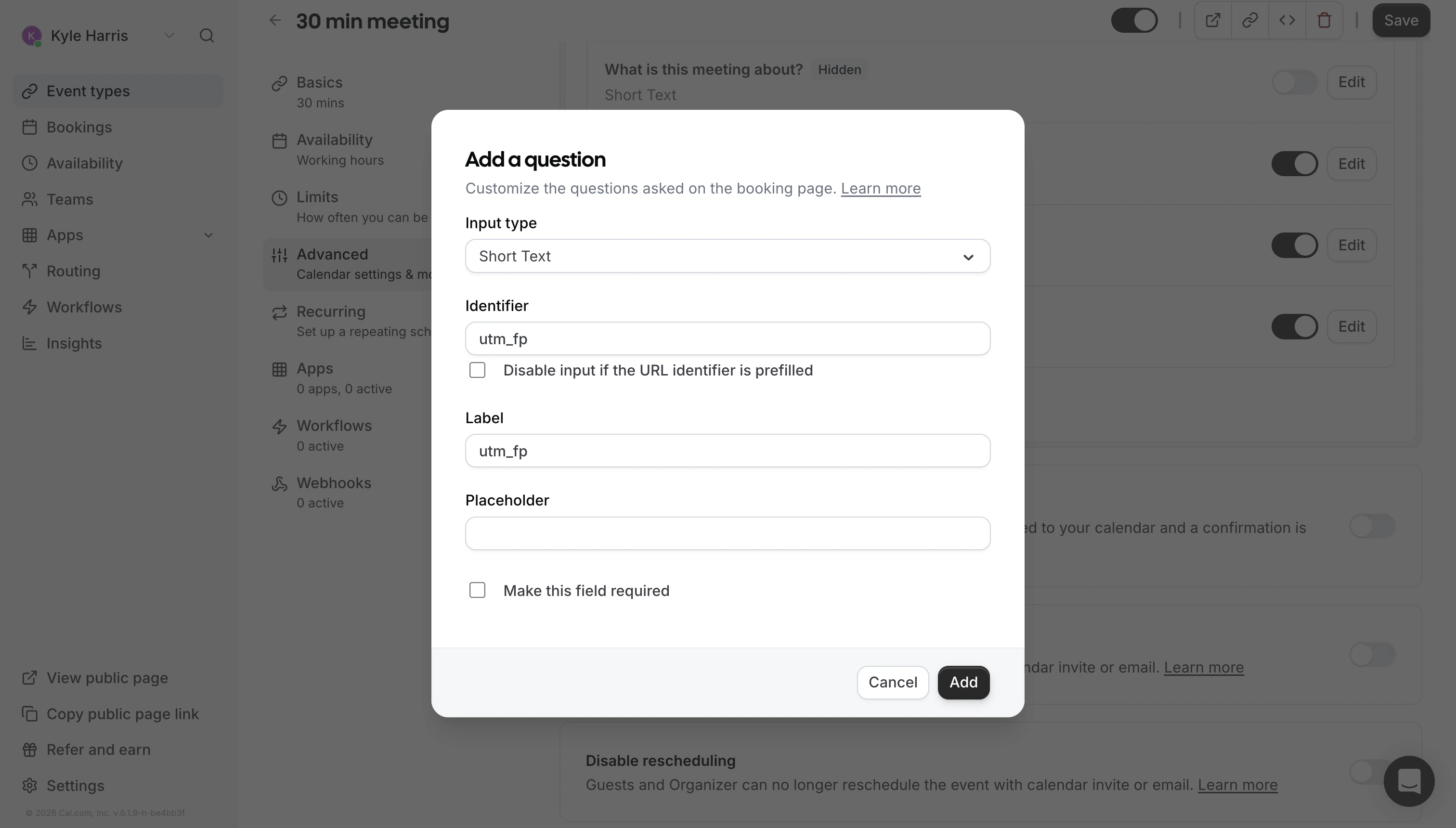
Task: Open Bookings in the sidebar
Action: point(79,128)
